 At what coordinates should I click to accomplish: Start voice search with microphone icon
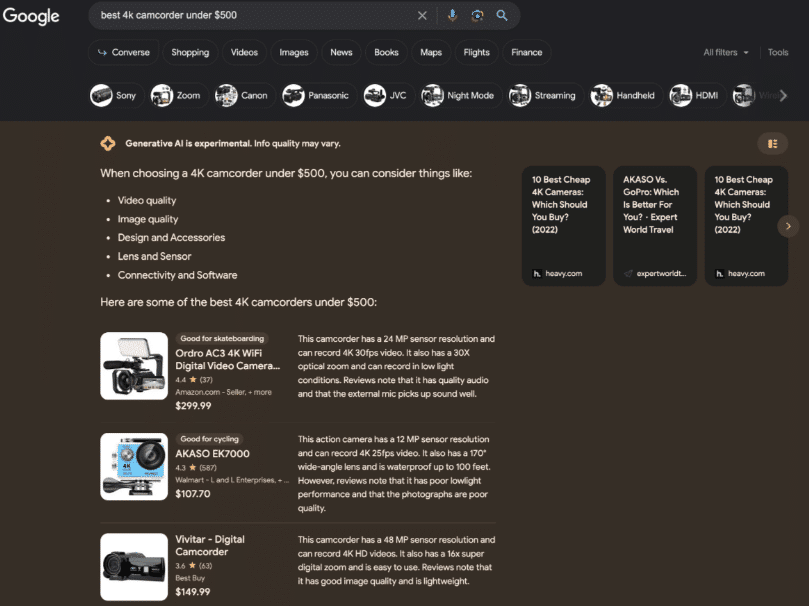pos(452,16)
